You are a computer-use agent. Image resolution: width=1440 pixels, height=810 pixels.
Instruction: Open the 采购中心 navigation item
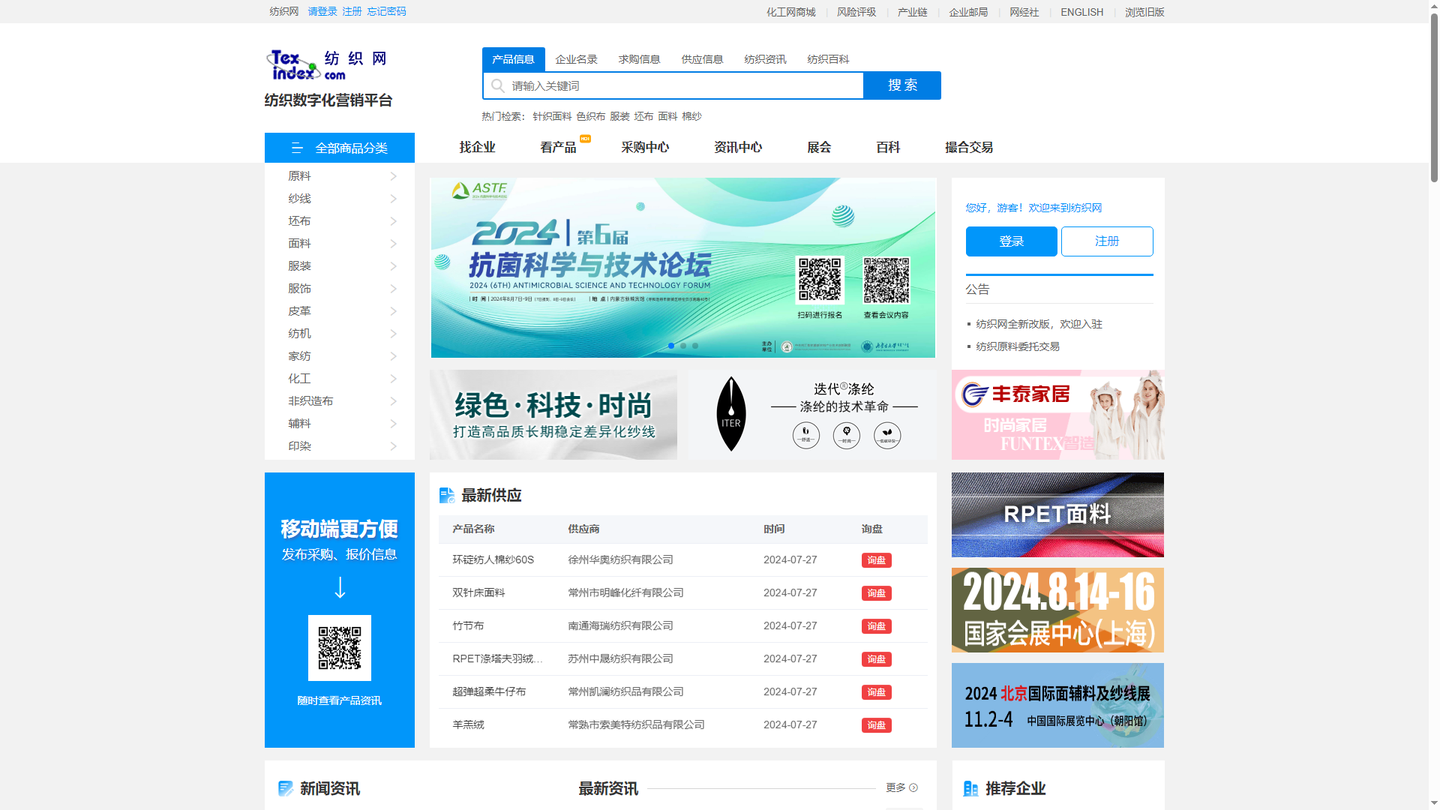pyautogui.click(x=645, y=147)
